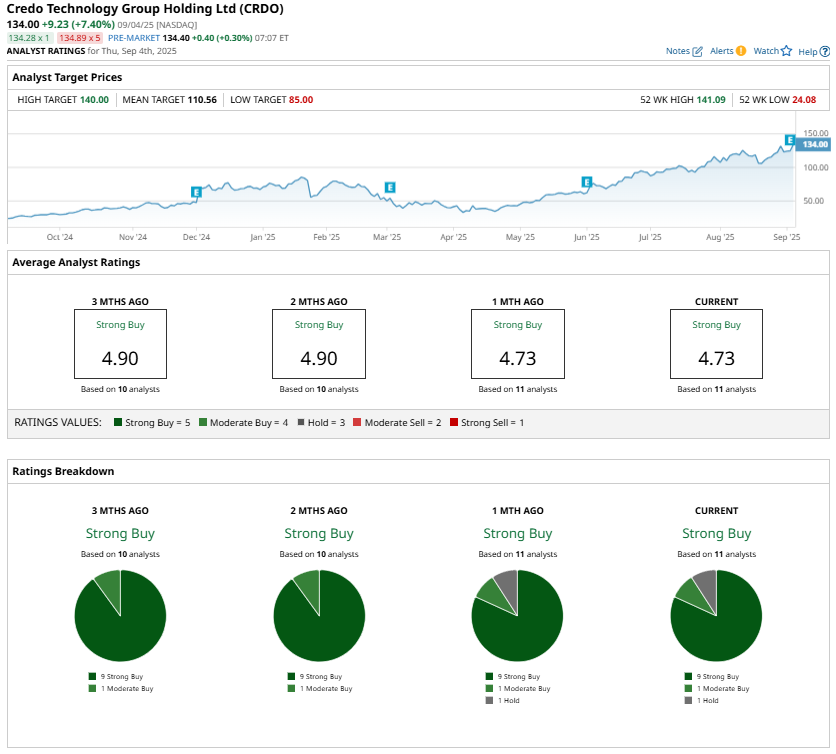The image size is (836, 754).
Task: Click the CURRENT rating box 4.73
Action: 717,344
